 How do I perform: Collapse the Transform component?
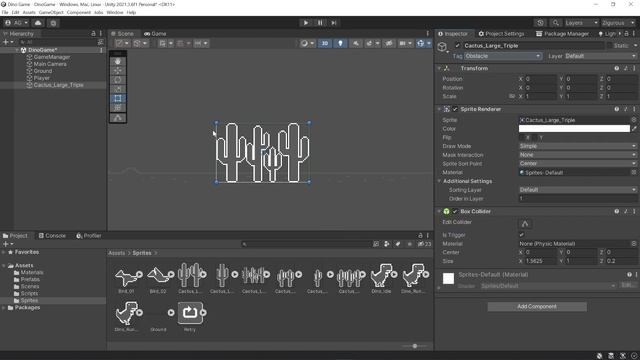(439, 69)
